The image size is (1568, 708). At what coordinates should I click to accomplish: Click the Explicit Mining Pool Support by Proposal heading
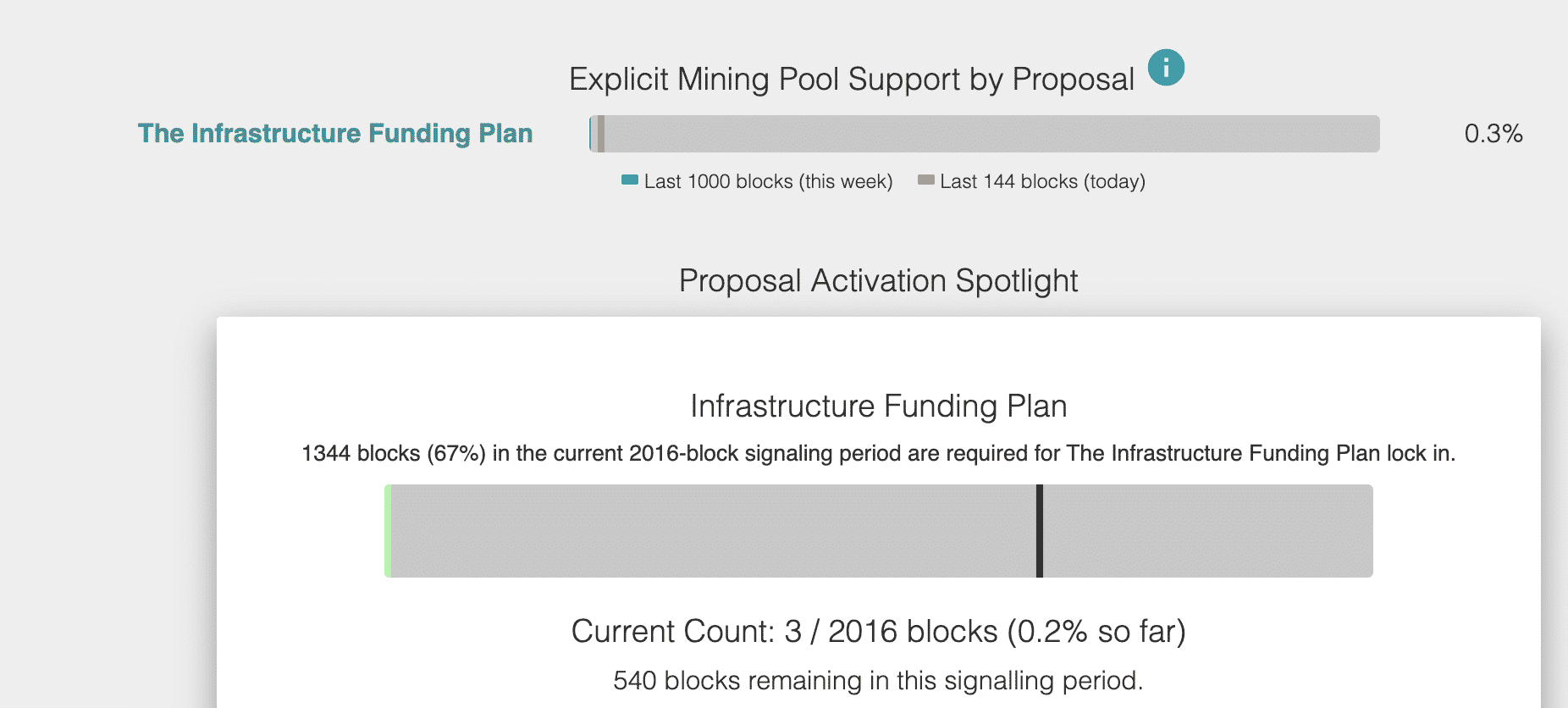[852, 79]
